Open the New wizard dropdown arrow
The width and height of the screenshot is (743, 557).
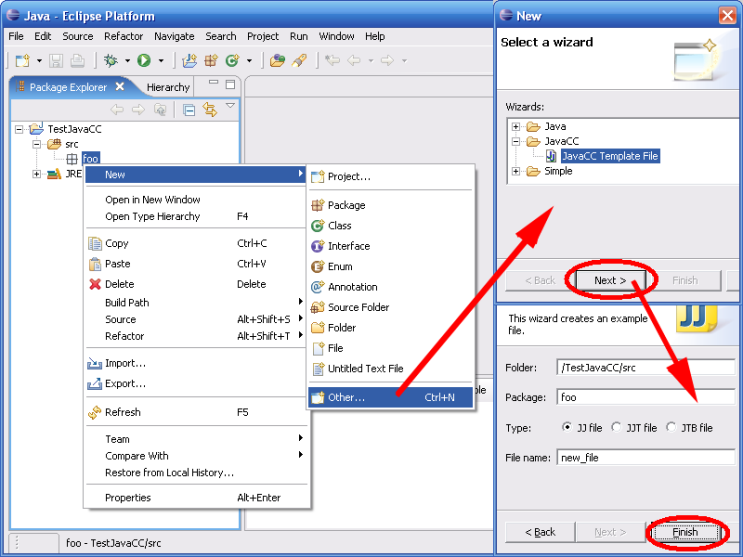click(x=39, y=61)
